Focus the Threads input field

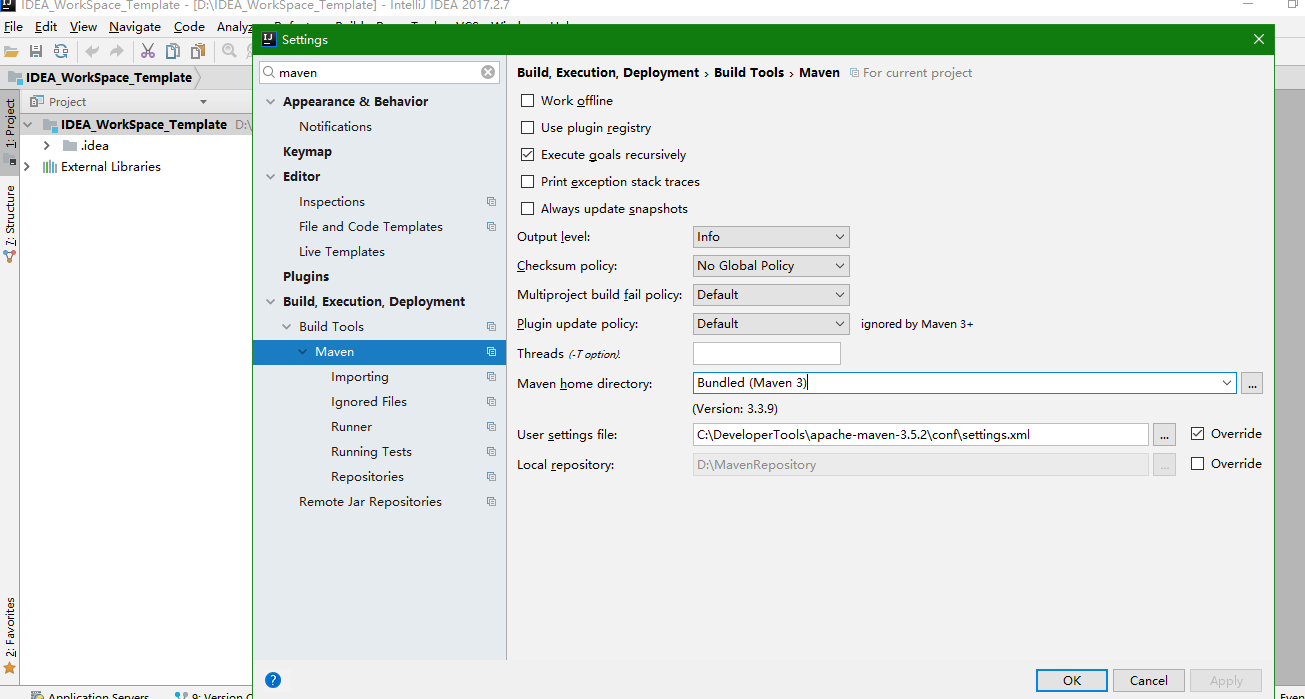coord(767,353)
